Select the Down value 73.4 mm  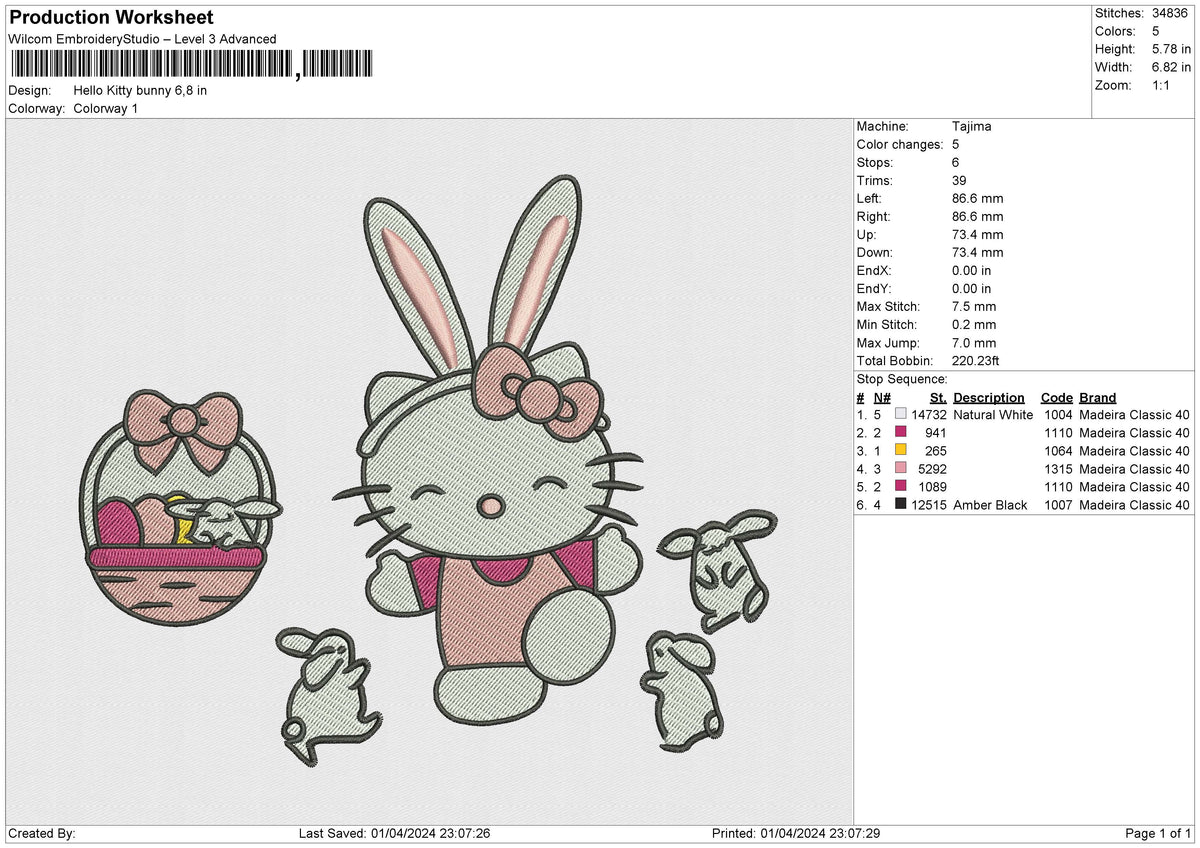pyautogui.click(x=978, y=252)
